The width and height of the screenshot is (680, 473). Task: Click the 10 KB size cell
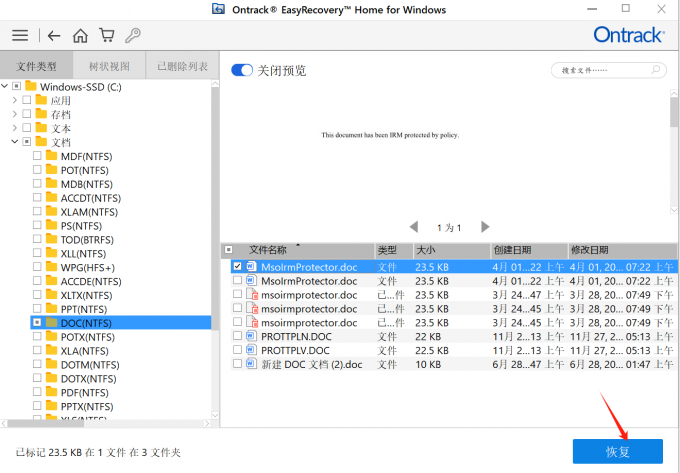[428, 364]
